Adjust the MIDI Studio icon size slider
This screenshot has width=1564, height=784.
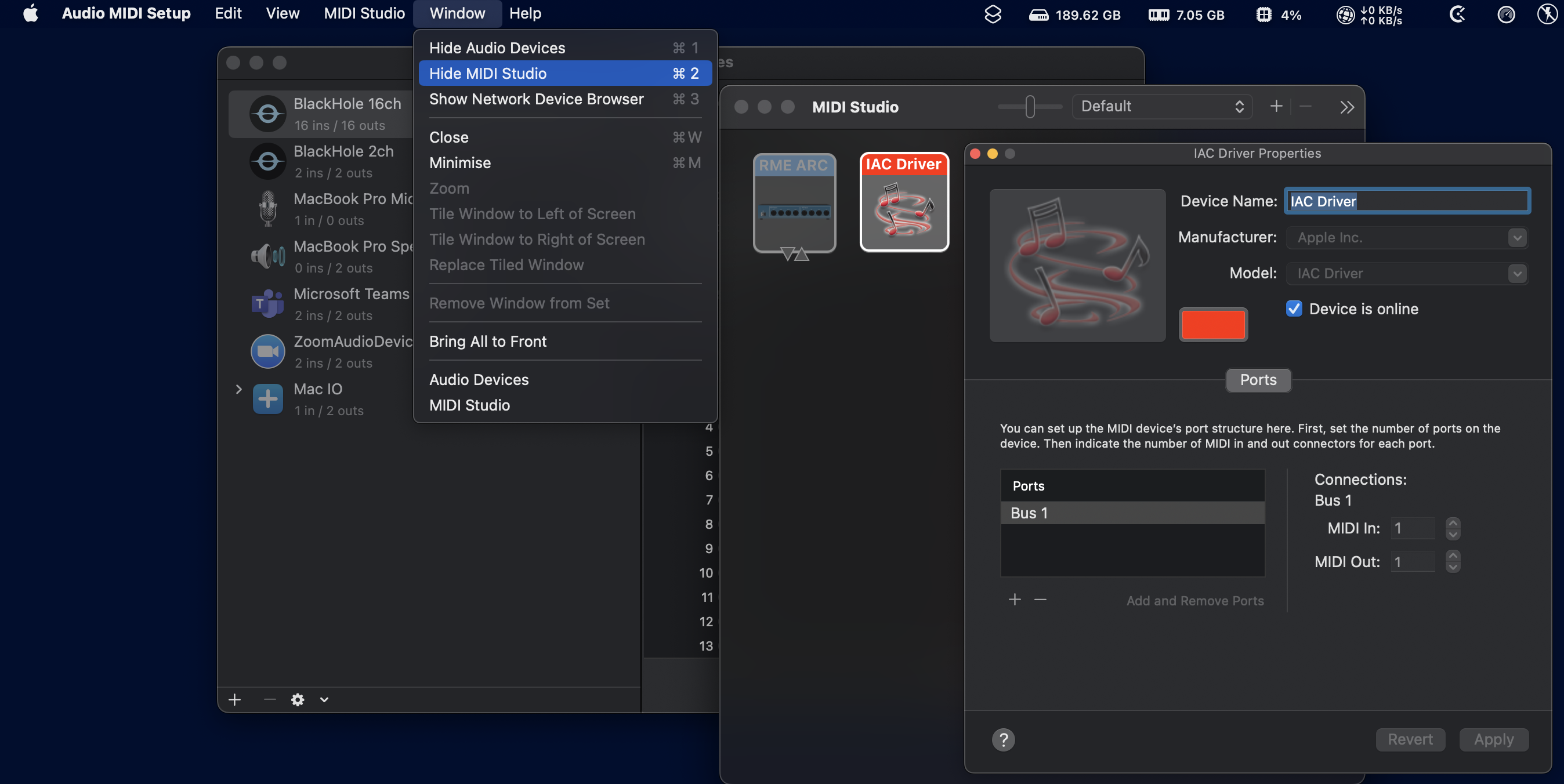[1030, 106]
